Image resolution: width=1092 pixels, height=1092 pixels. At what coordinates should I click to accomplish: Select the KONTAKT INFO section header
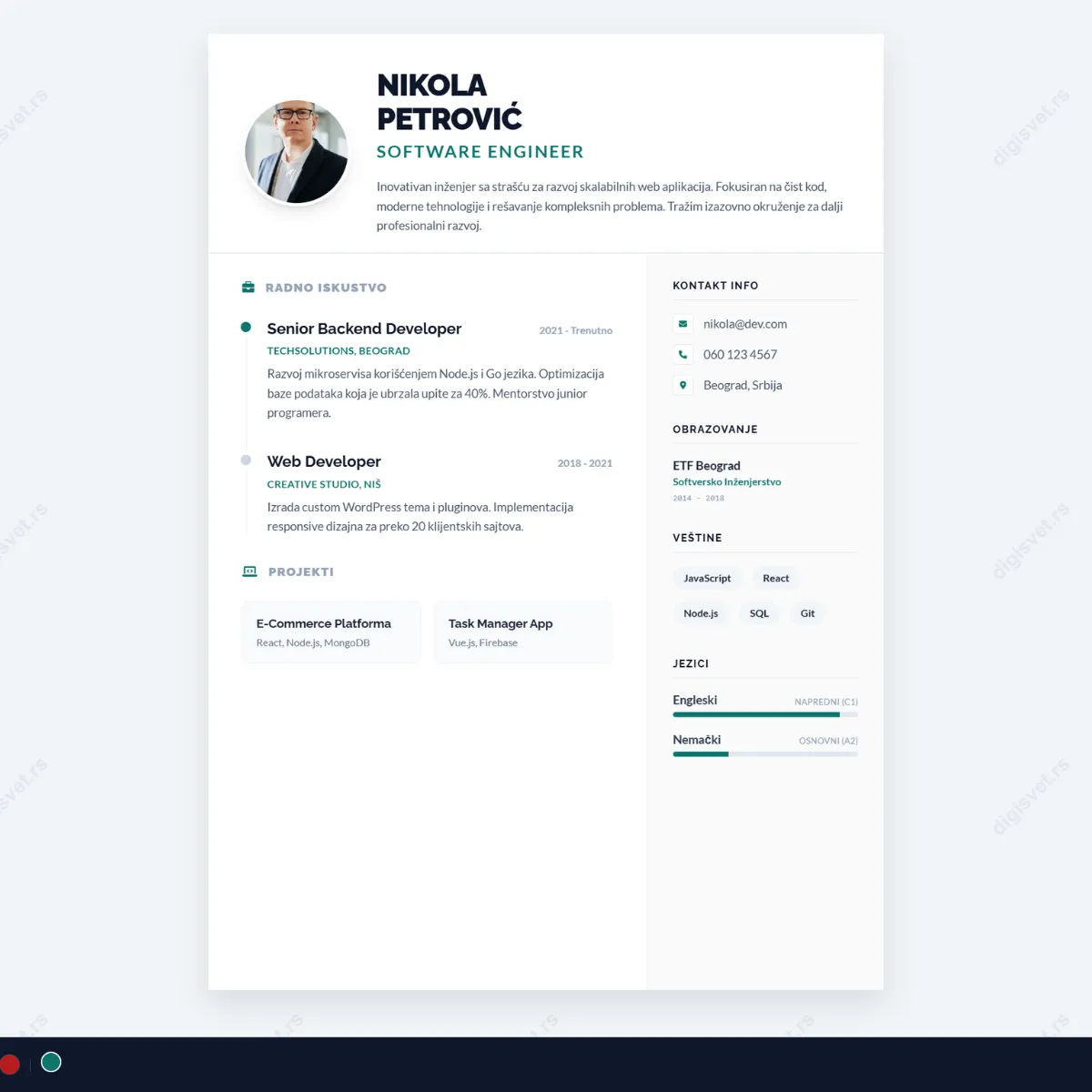[x=715, y=285]
